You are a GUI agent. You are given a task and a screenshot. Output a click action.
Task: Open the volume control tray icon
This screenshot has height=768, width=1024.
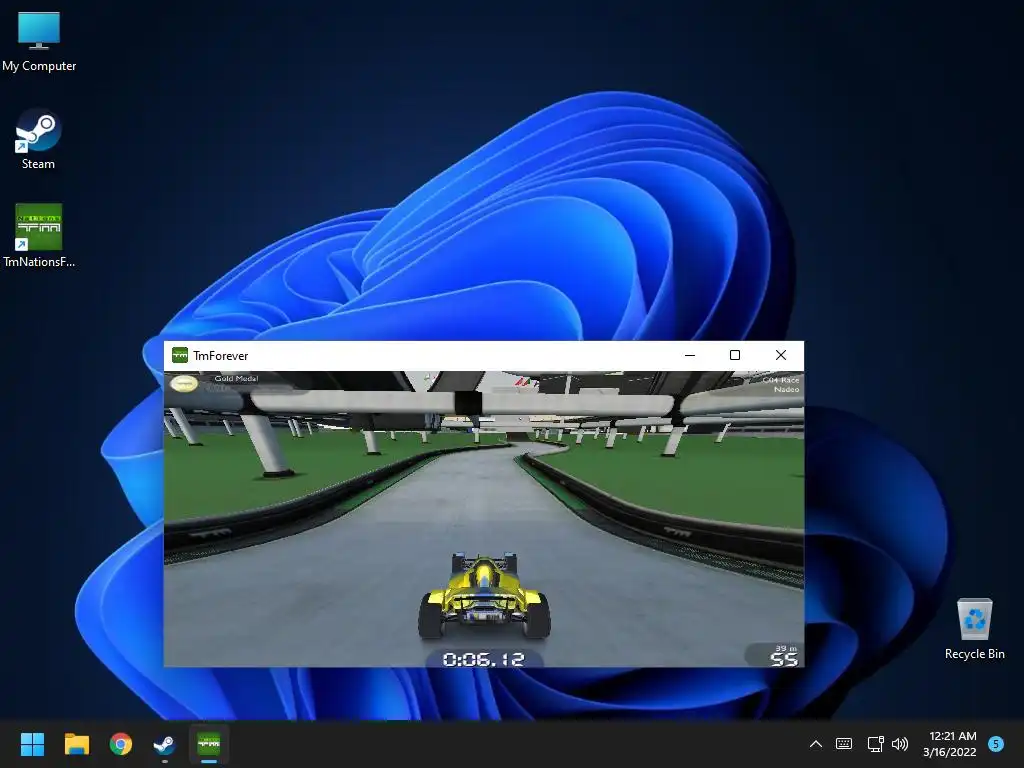tap(900, 744)
